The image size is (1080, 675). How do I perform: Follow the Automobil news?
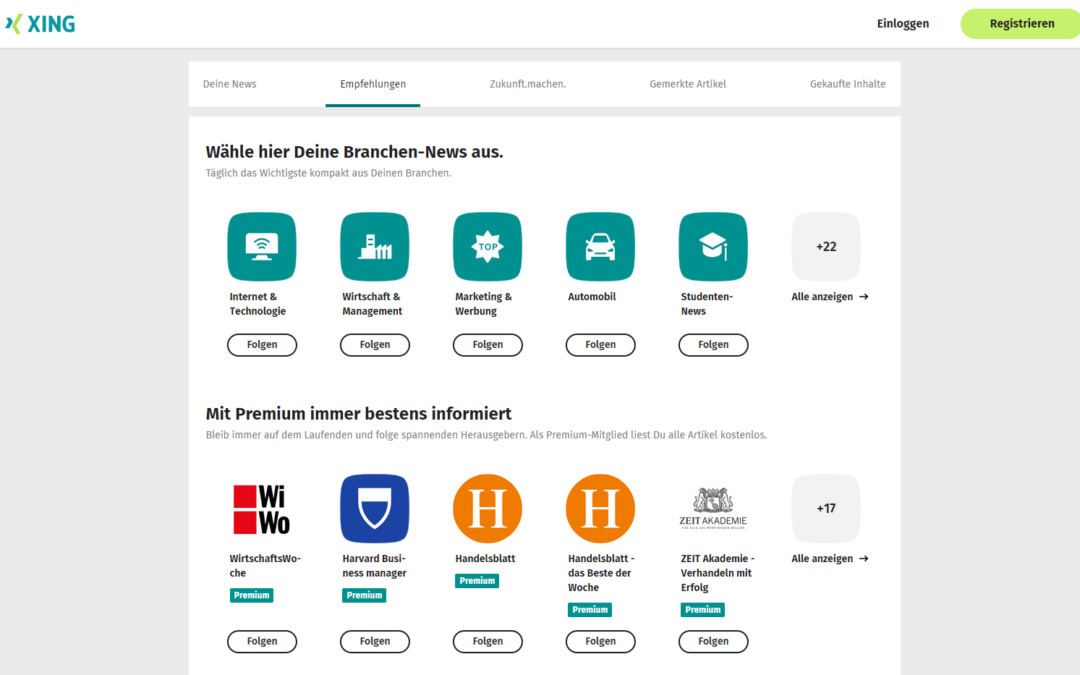(x=601, y=344)
